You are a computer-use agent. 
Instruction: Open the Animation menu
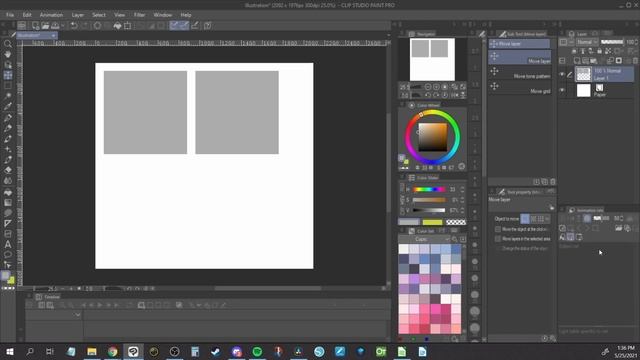51,15
